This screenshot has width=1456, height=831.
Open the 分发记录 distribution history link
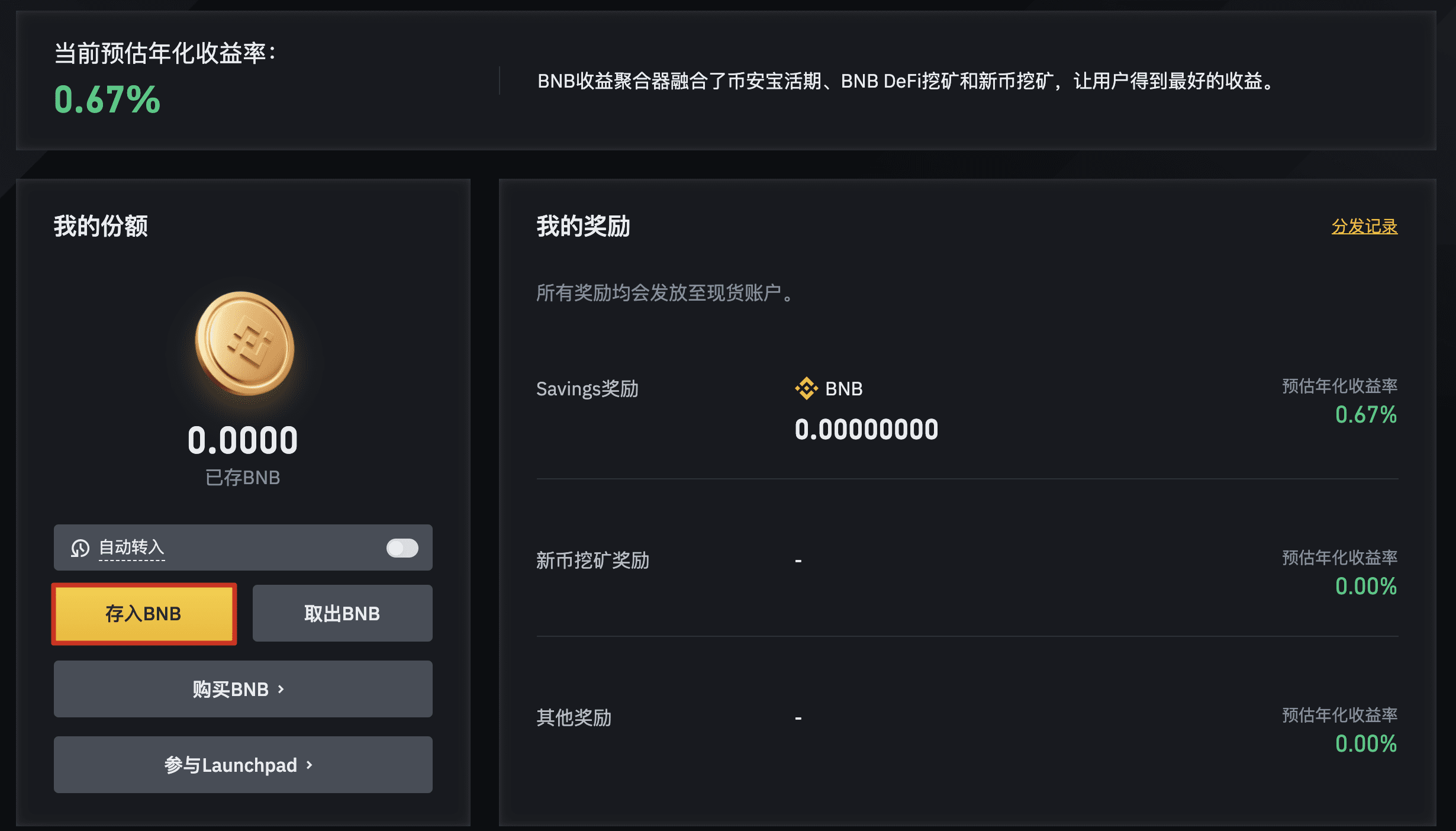1364,227
